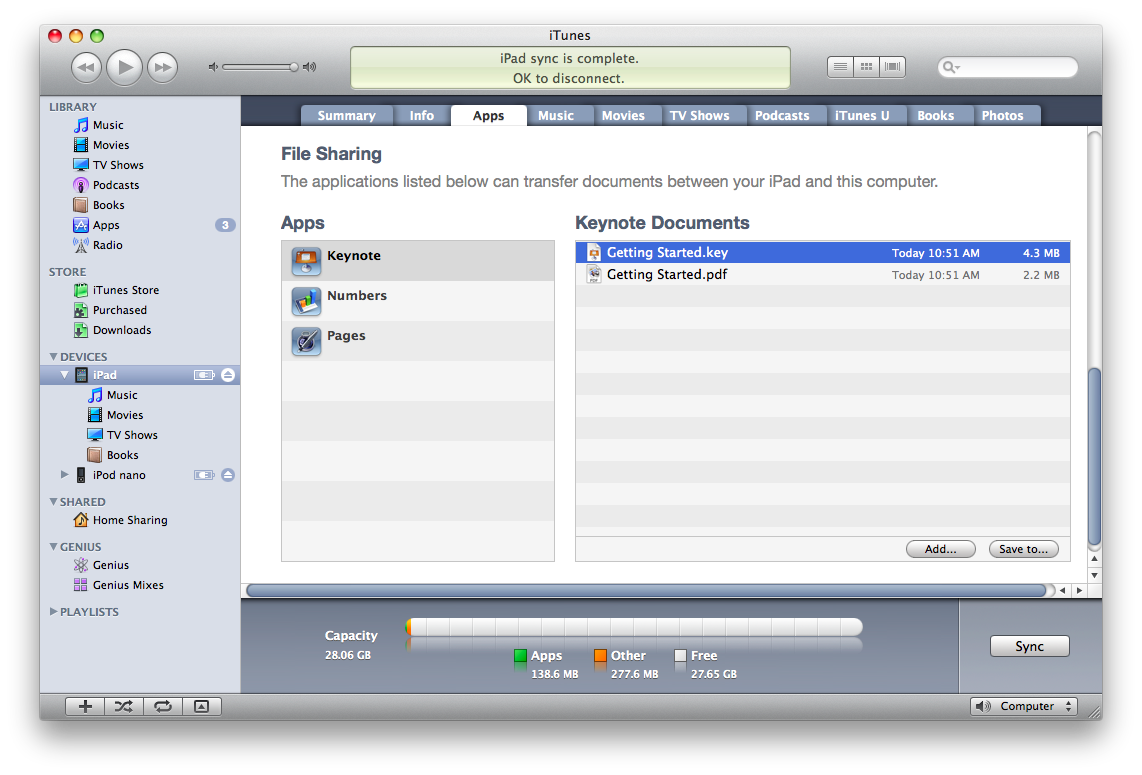The width and height of the screenshot is (1142, 775).
Task: Click the Sync button
Action: 1029,646
